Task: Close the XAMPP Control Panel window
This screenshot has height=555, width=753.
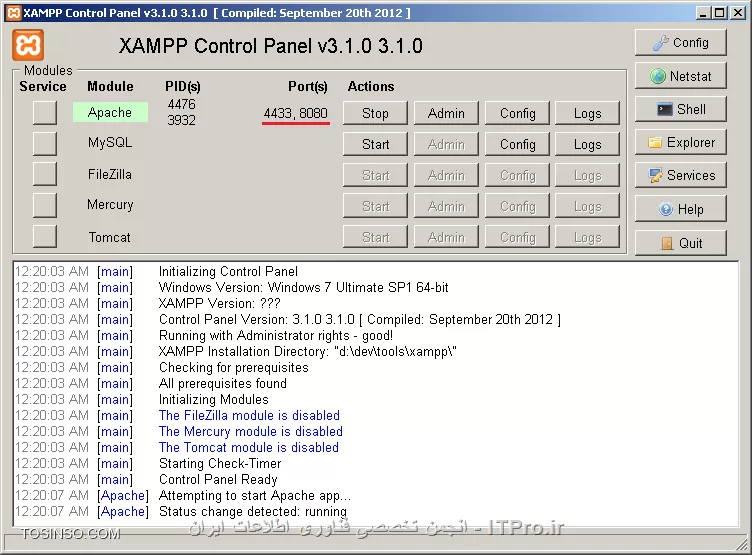Action: (738, 13)
